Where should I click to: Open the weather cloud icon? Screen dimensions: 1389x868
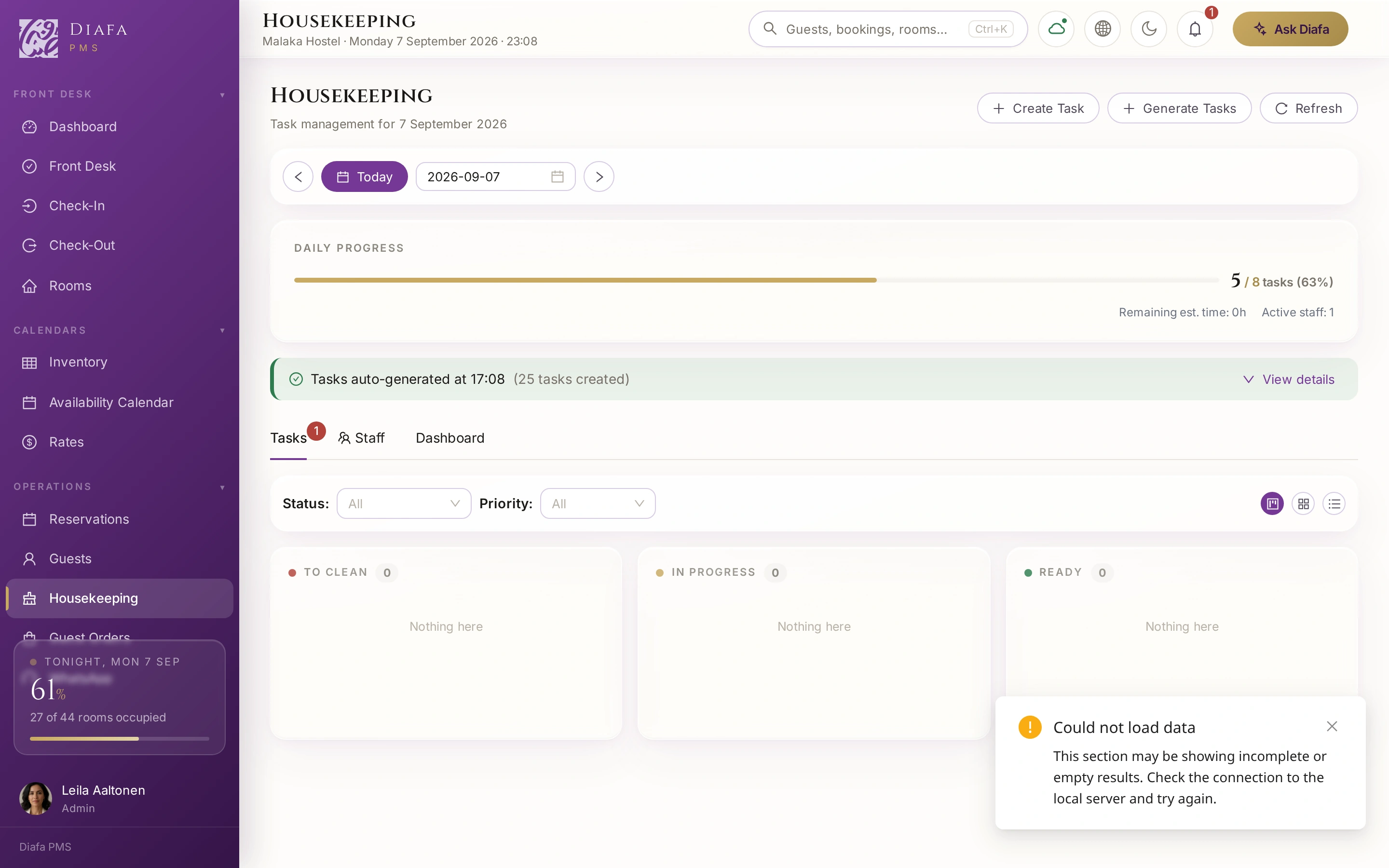coord(1056,29)
